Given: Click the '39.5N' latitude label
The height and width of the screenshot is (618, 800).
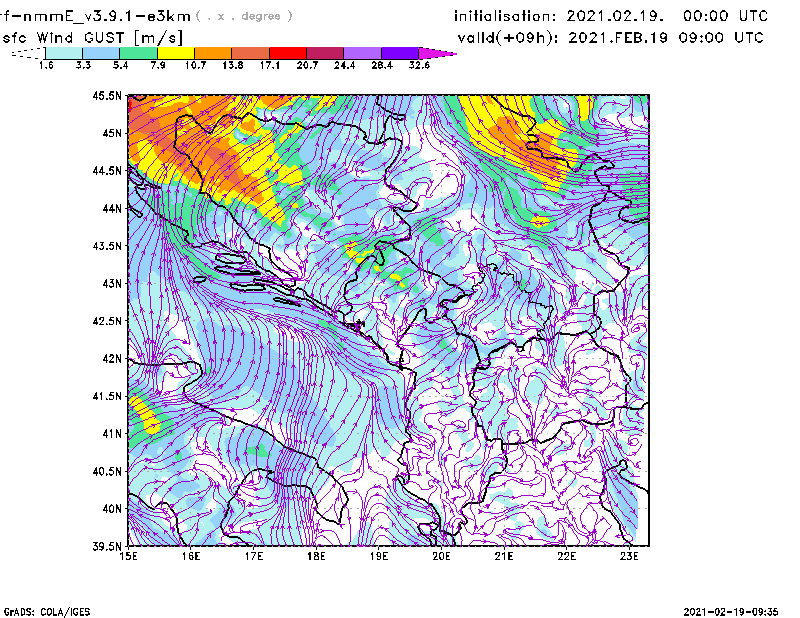Looking at the screenshot, I should pyautogui.click(x=107, y=546).
